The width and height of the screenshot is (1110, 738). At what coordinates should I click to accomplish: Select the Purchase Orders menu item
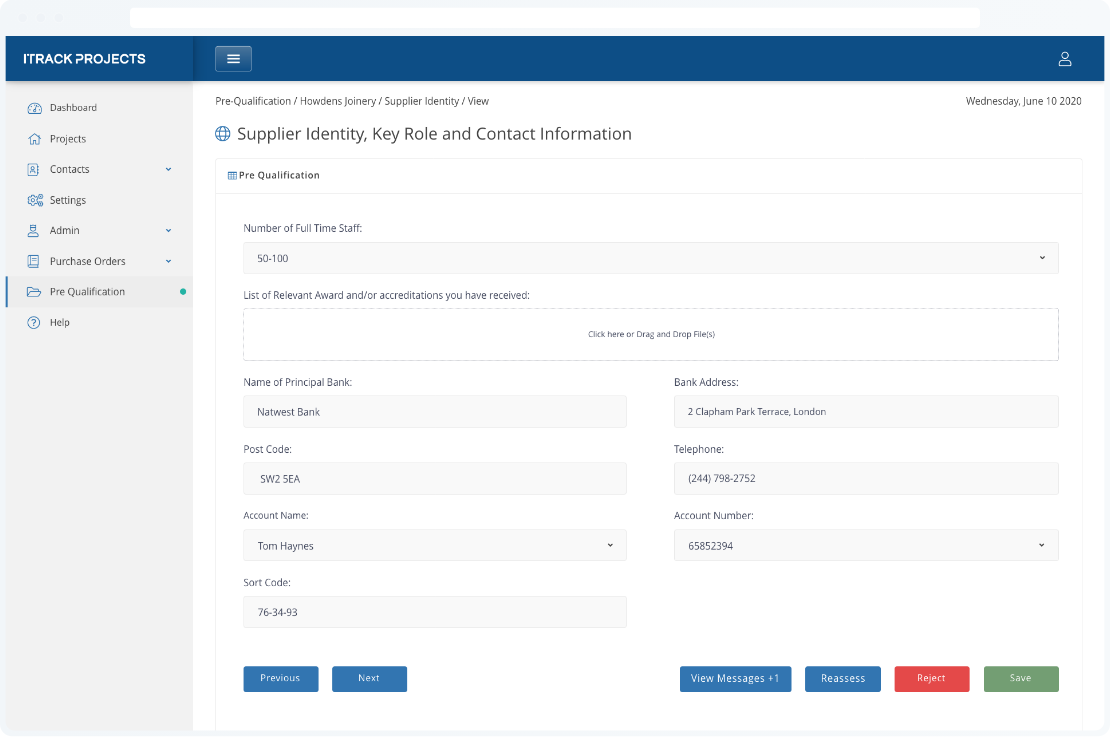click(88, 262)
